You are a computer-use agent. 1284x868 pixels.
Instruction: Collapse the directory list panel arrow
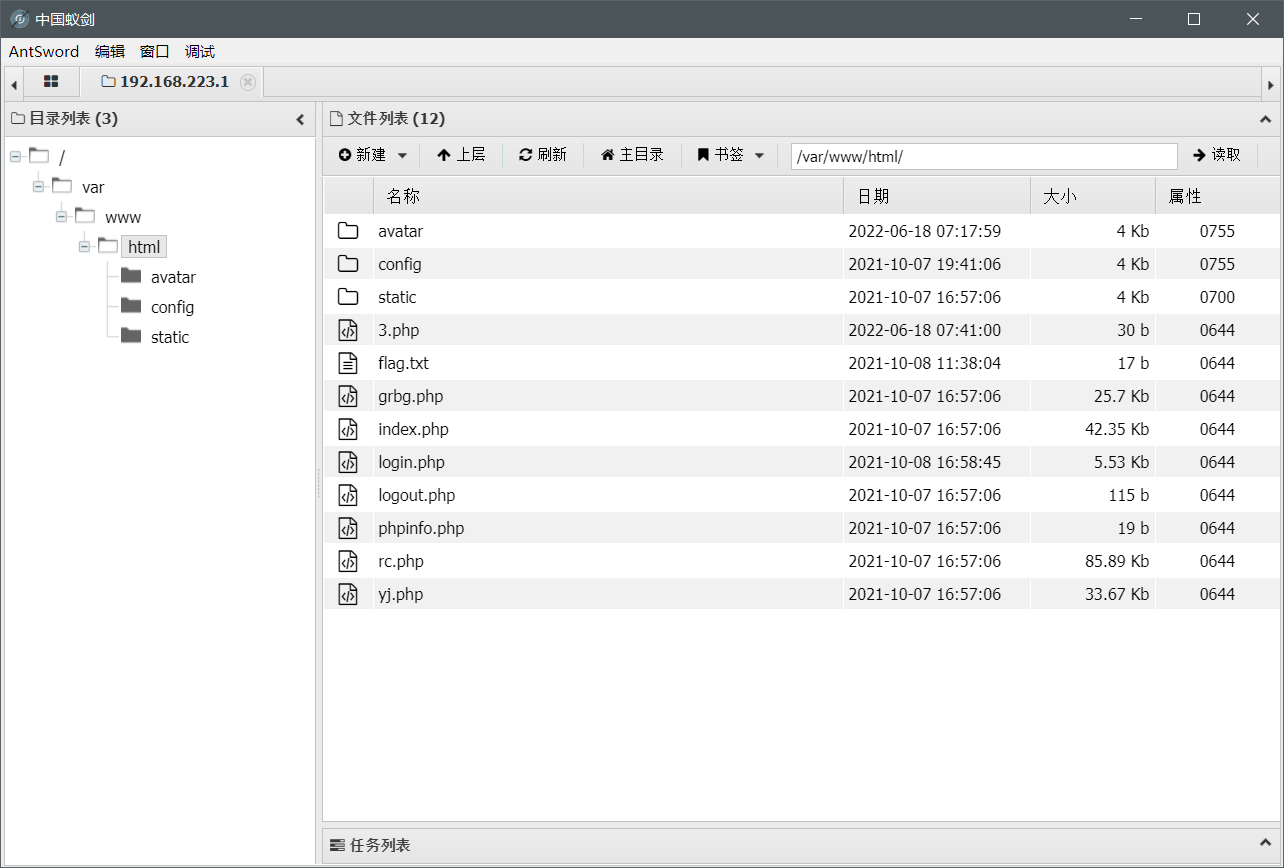300,119
